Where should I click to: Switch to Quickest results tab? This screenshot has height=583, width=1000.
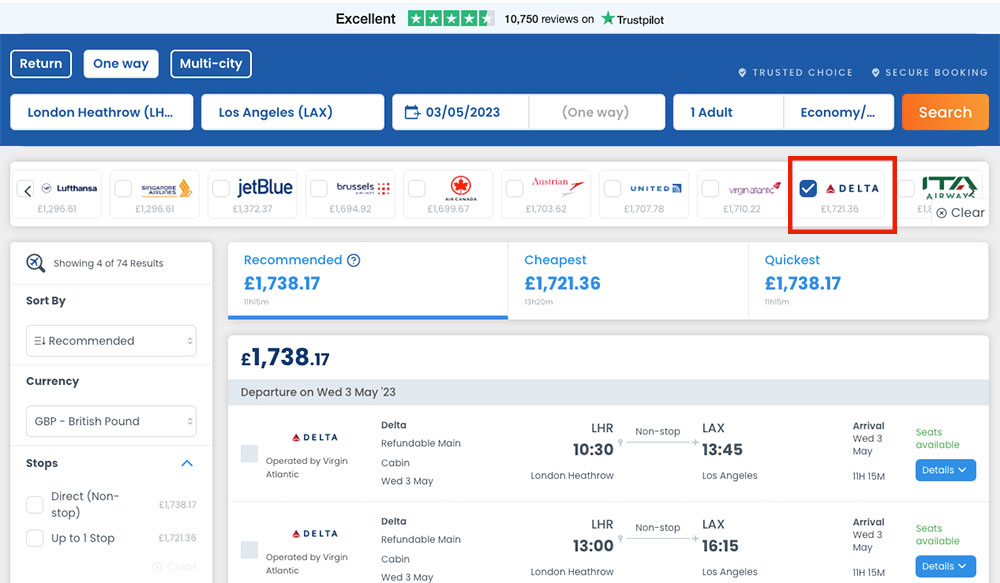(x=869, y=280)
